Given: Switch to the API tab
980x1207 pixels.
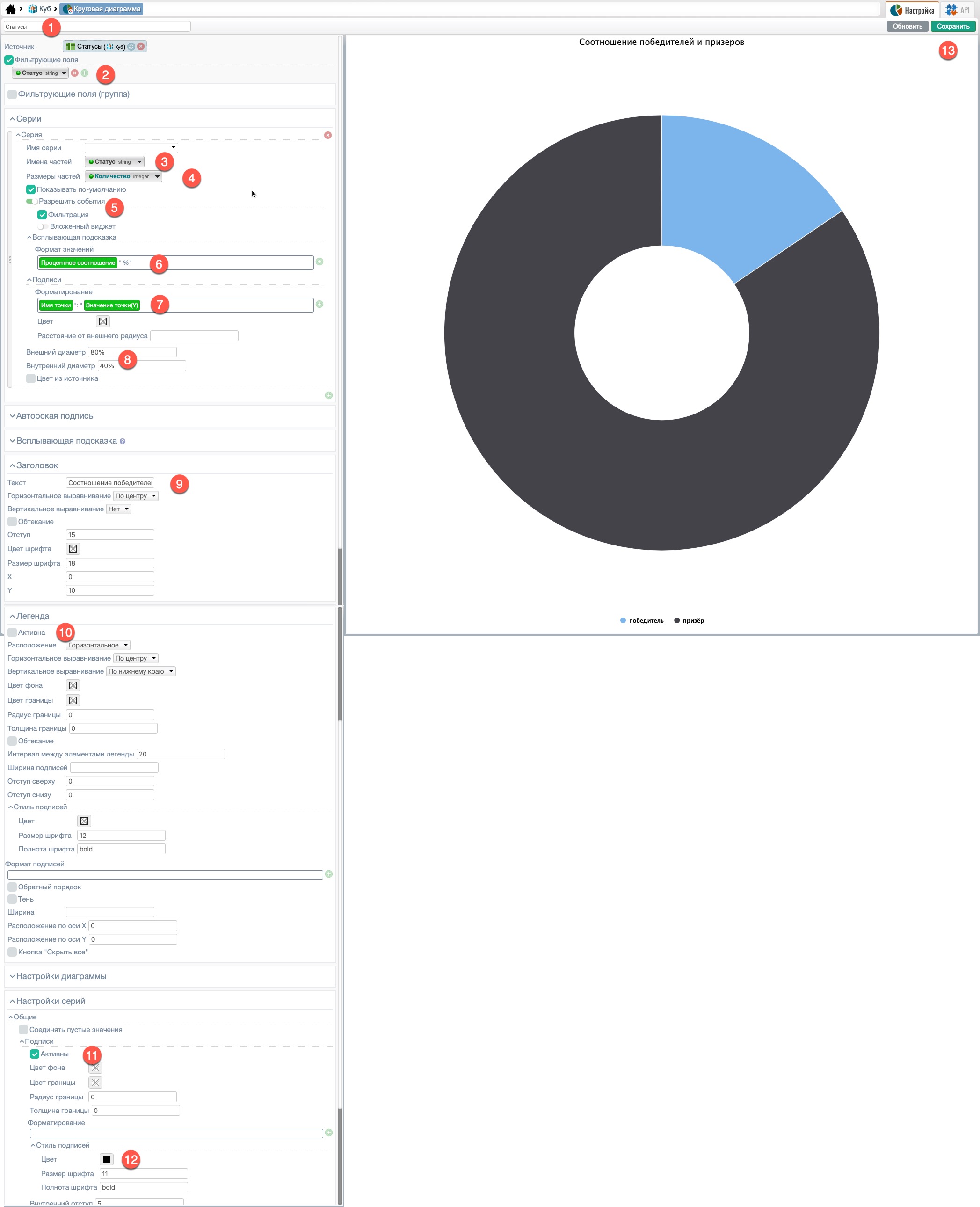Looking at the screenshot, I should coord(958,10).
